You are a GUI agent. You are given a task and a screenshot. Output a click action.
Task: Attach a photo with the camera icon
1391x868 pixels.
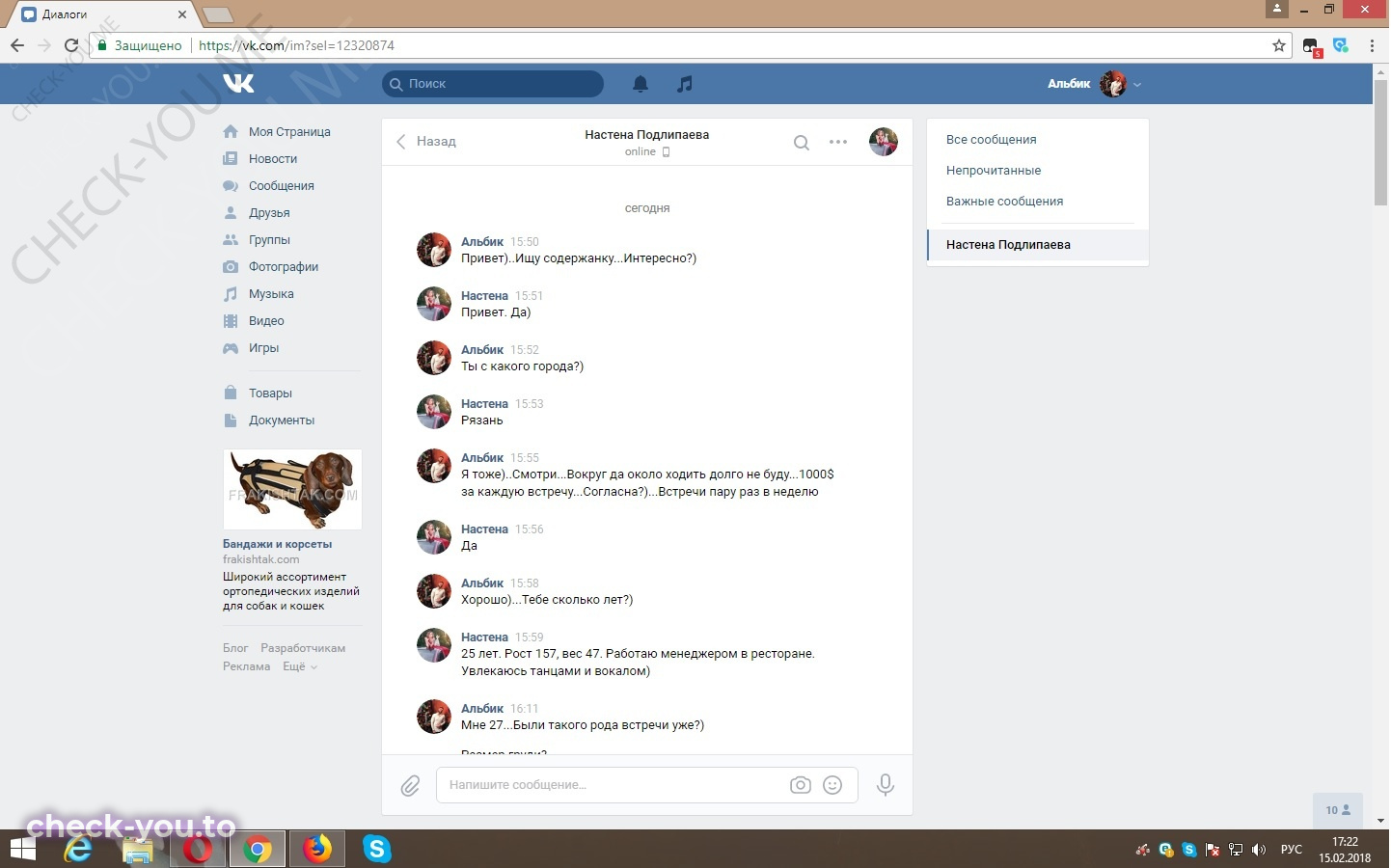801,785
